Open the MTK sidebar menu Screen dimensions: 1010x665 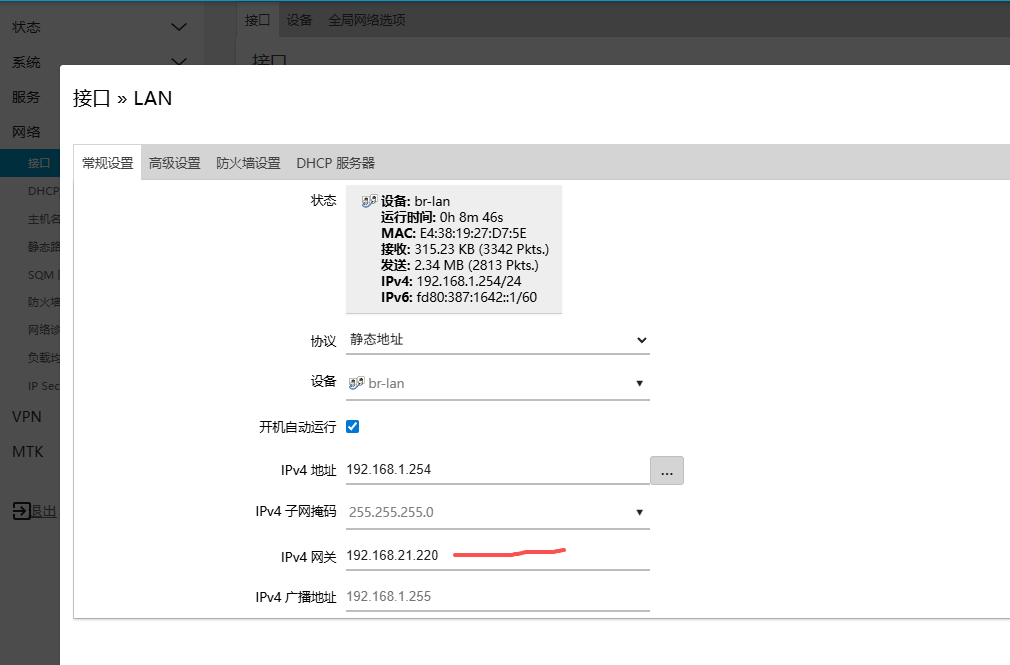point(28,451)
